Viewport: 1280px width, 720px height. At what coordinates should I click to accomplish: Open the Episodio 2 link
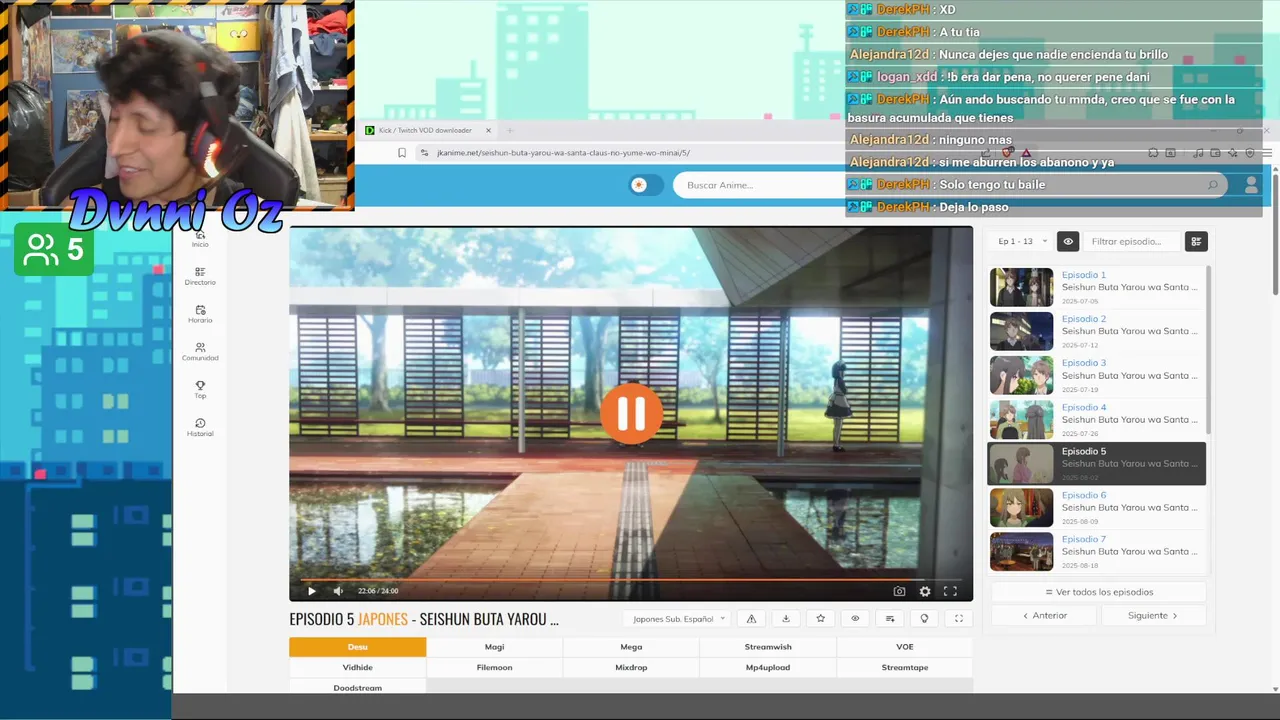pyautogui.click(x=1083, y=319)
